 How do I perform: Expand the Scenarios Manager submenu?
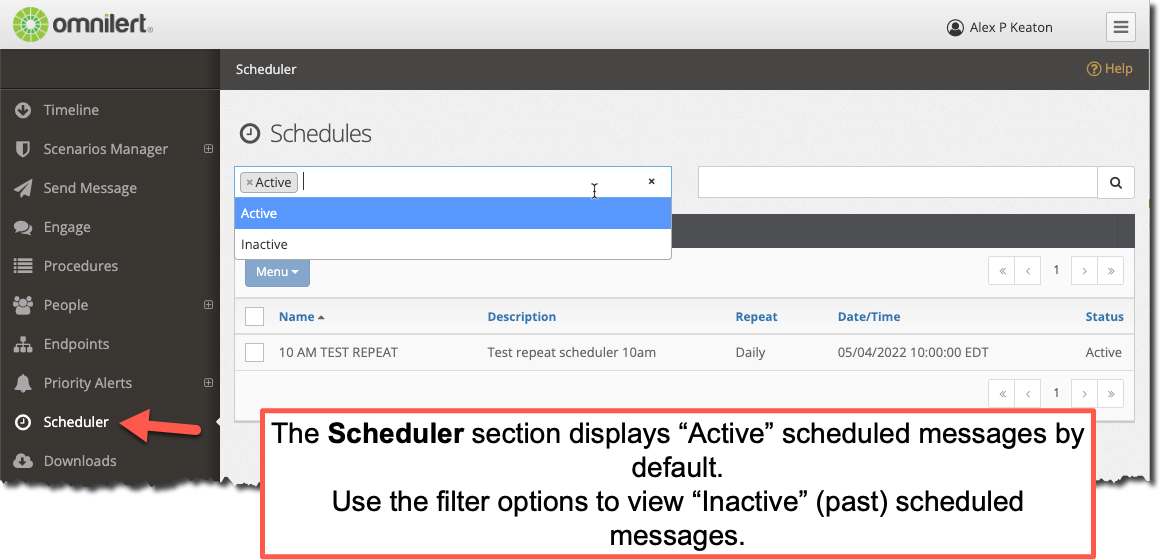[x=209, y=149]
